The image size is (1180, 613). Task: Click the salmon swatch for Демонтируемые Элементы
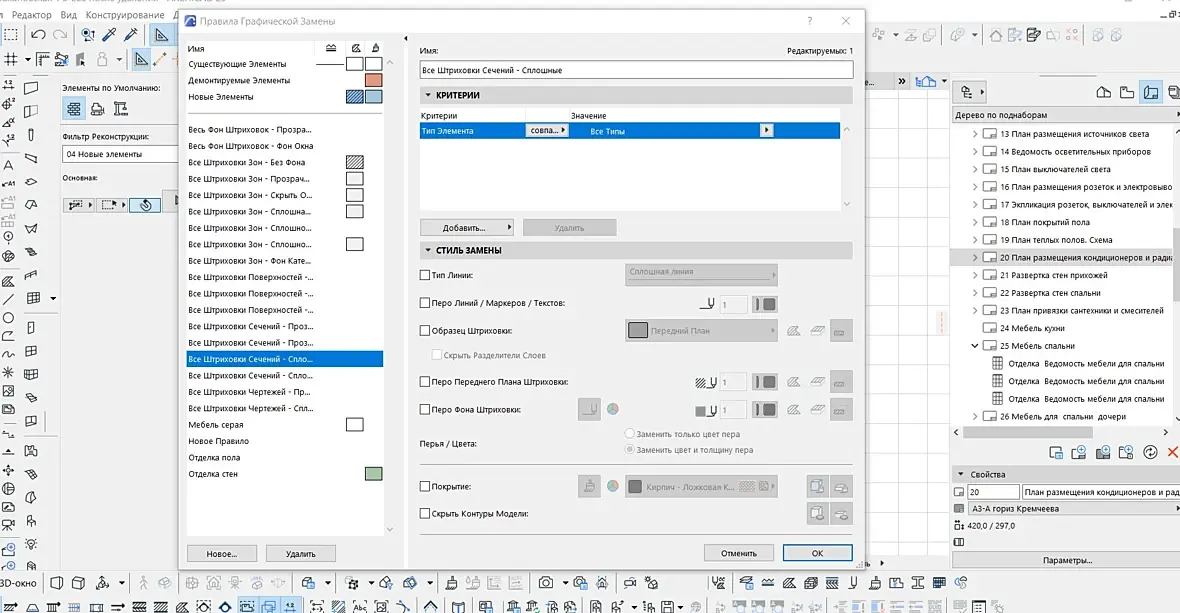[x=373, y=80]
